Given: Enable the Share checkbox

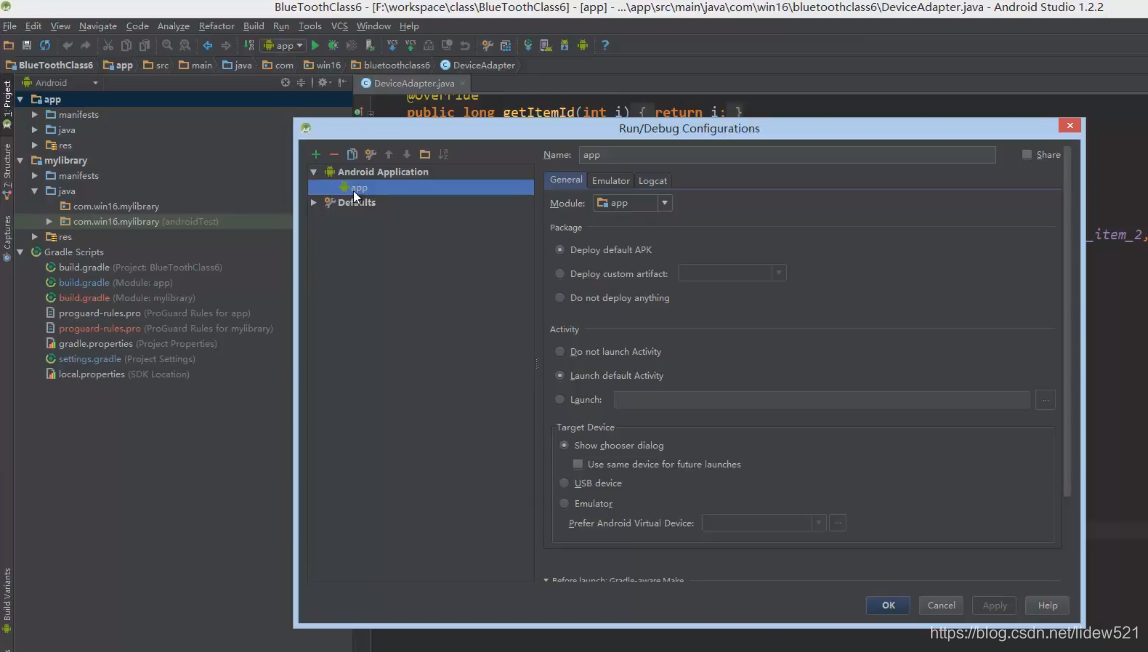Looking at the screenshot, I should tap(1026, 154).
